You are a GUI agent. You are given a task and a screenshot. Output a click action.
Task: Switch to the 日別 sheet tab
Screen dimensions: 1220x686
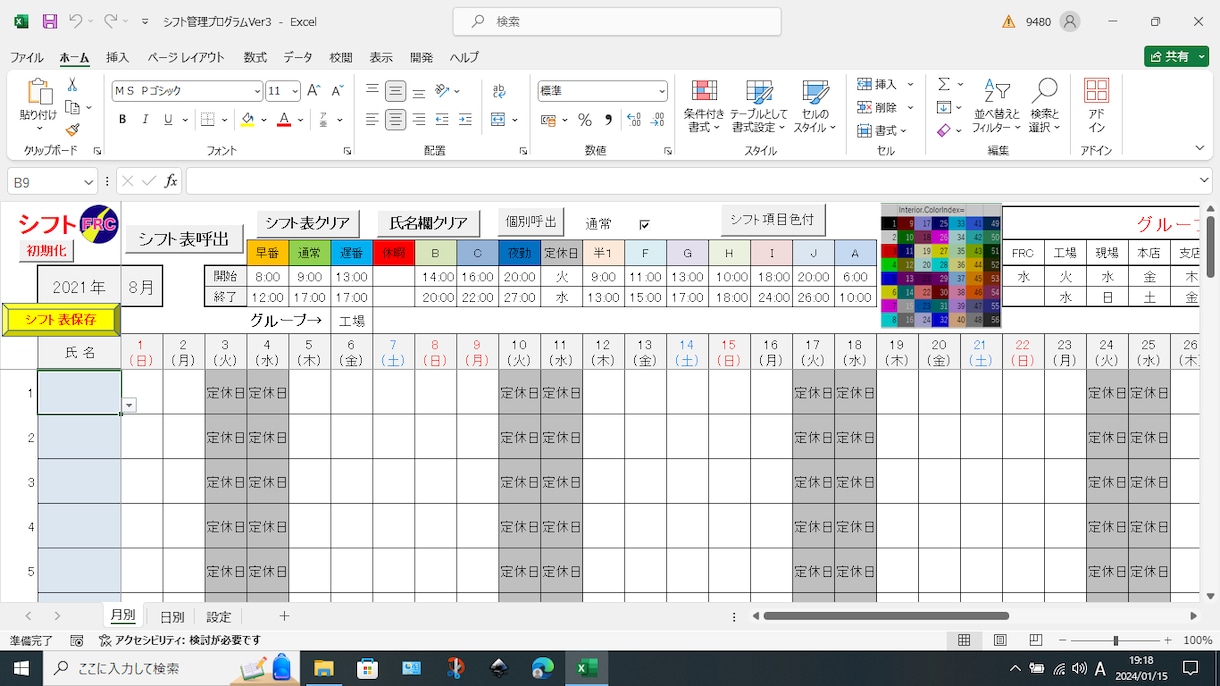pyautogui.click(x=172, y=617)
